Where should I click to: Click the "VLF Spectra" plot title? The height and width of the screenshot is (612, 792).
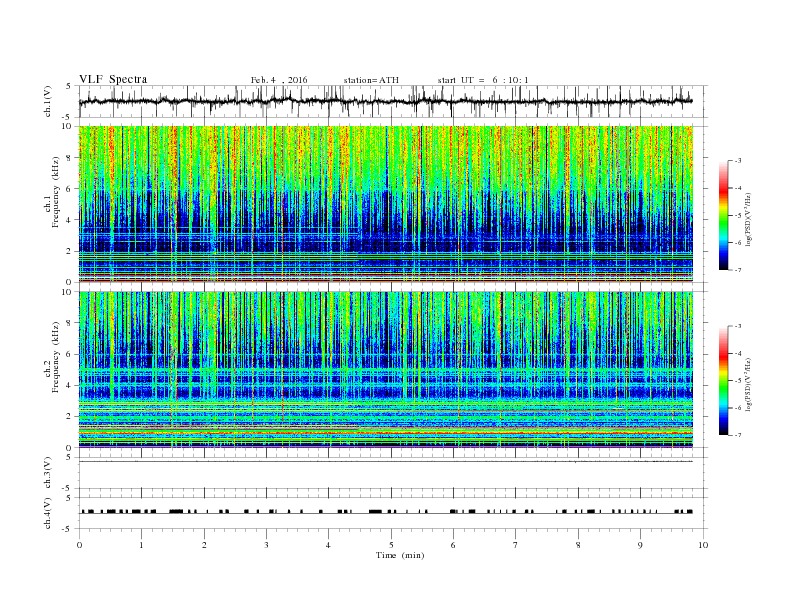click(113, 79)
